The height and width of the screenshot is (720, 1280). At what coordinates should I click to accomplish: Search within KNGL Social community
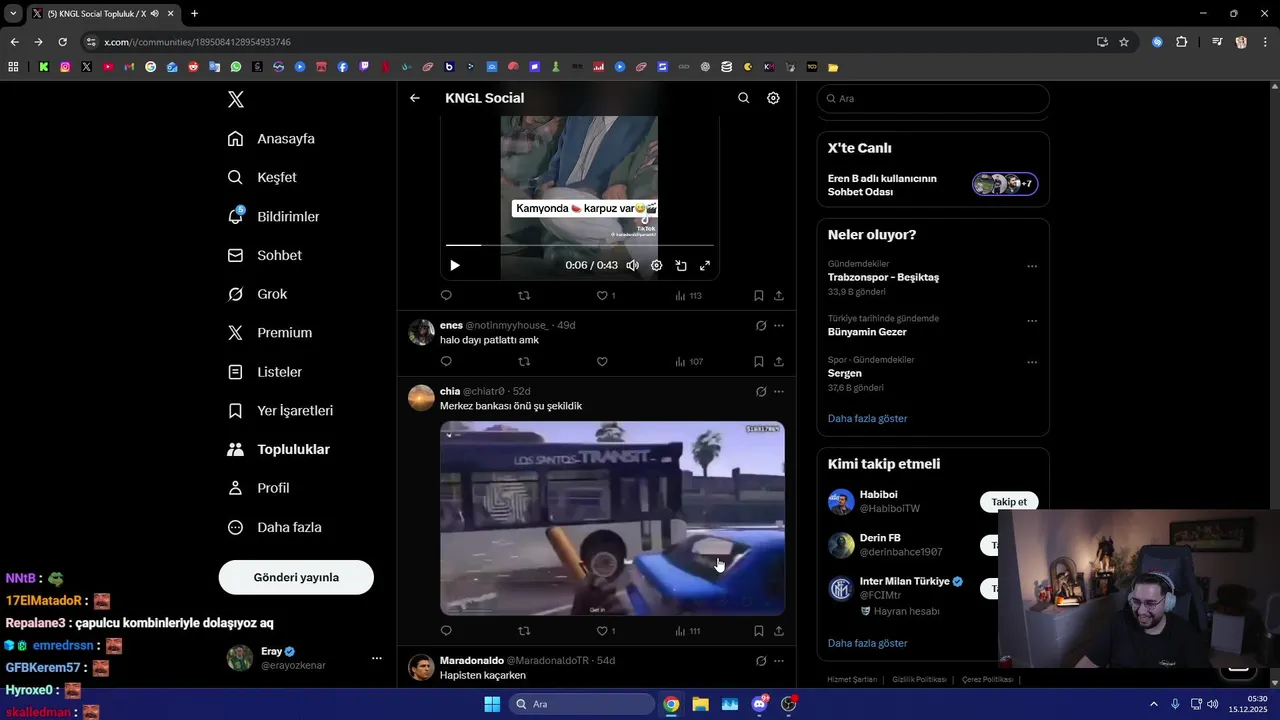[x=743, y=98]
